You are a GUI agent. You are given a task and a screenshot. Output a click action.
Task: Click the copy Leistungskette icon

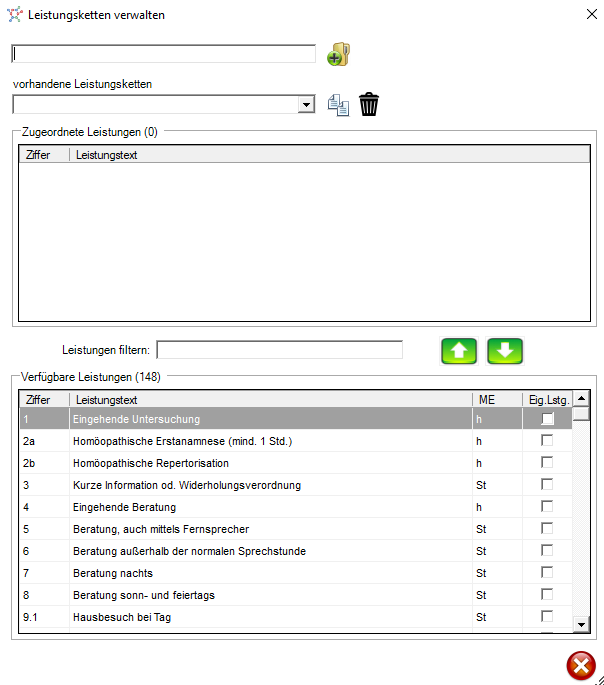tap(338, 105)
